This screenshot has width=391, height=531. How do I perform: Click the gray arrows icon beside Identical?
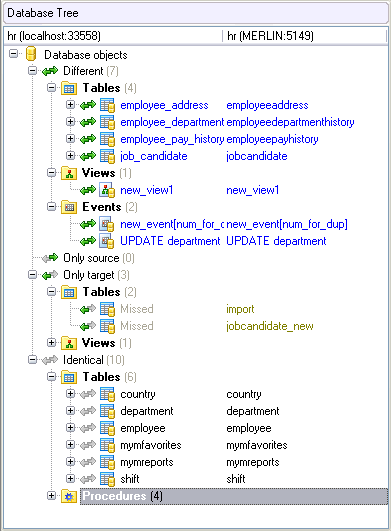(x=50, y=360)
